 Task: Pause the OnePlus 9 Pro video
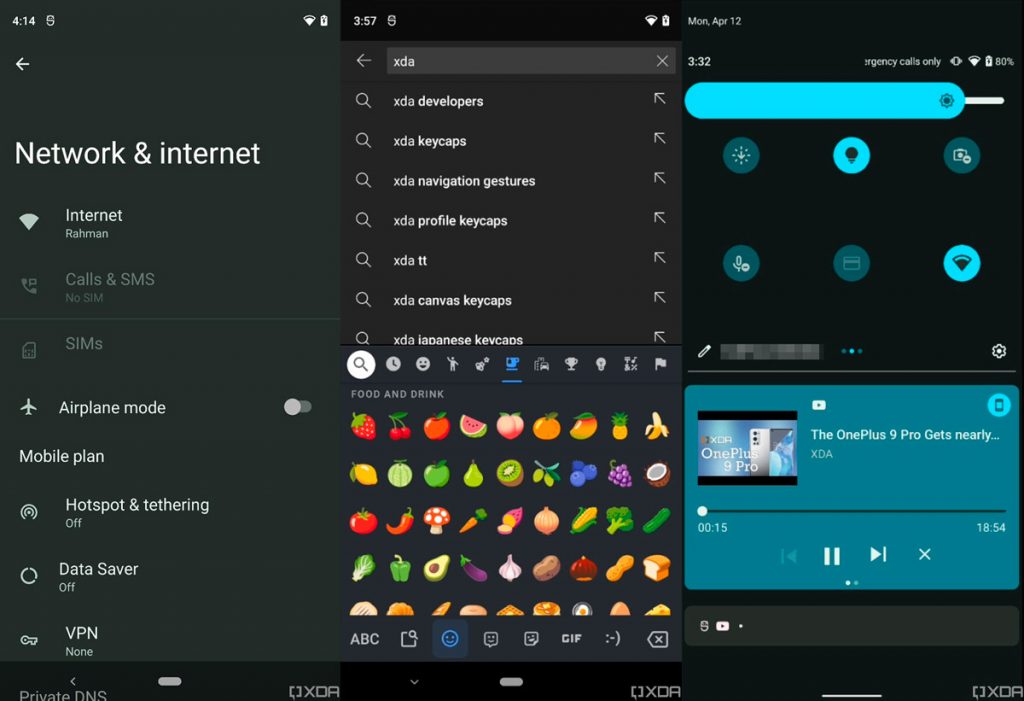click(x=831, y=555)
